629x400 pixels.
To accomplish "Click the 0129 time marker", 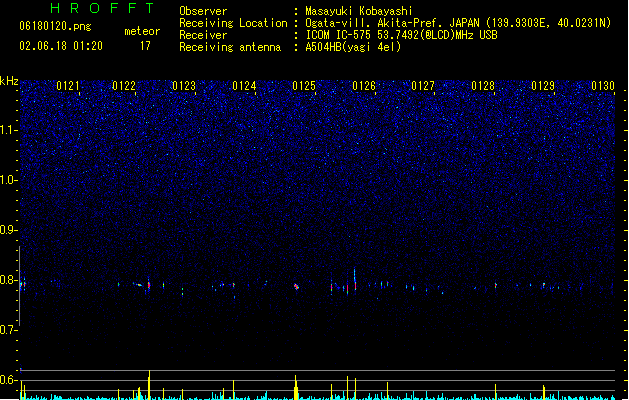I will (543, 86).
